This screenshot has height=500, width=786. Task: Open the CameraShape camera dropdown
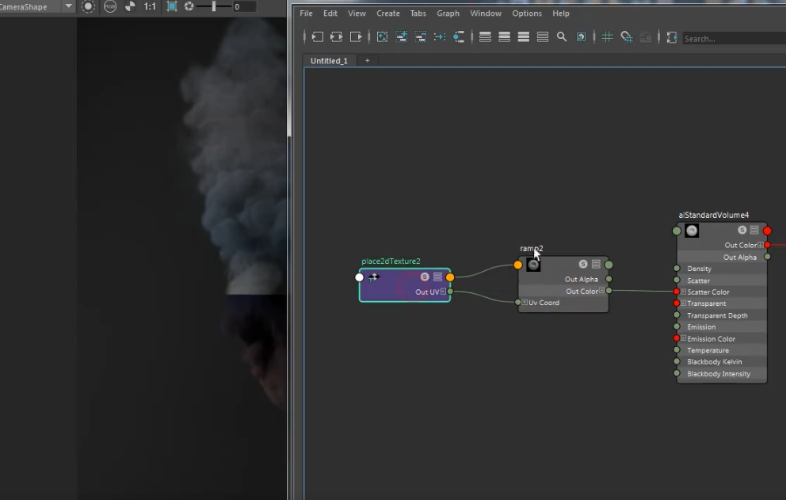(68, 7)
